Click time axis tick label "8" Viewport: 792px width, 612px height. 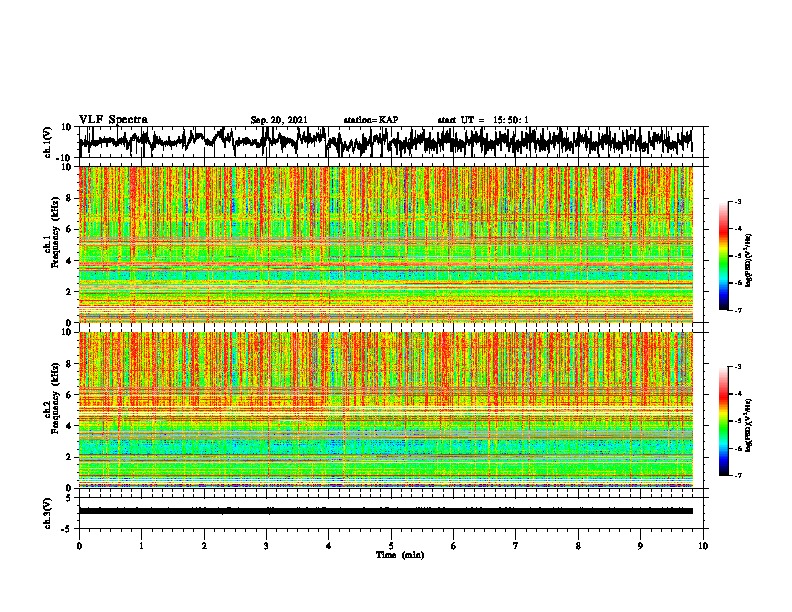click(x=578, y=546)
